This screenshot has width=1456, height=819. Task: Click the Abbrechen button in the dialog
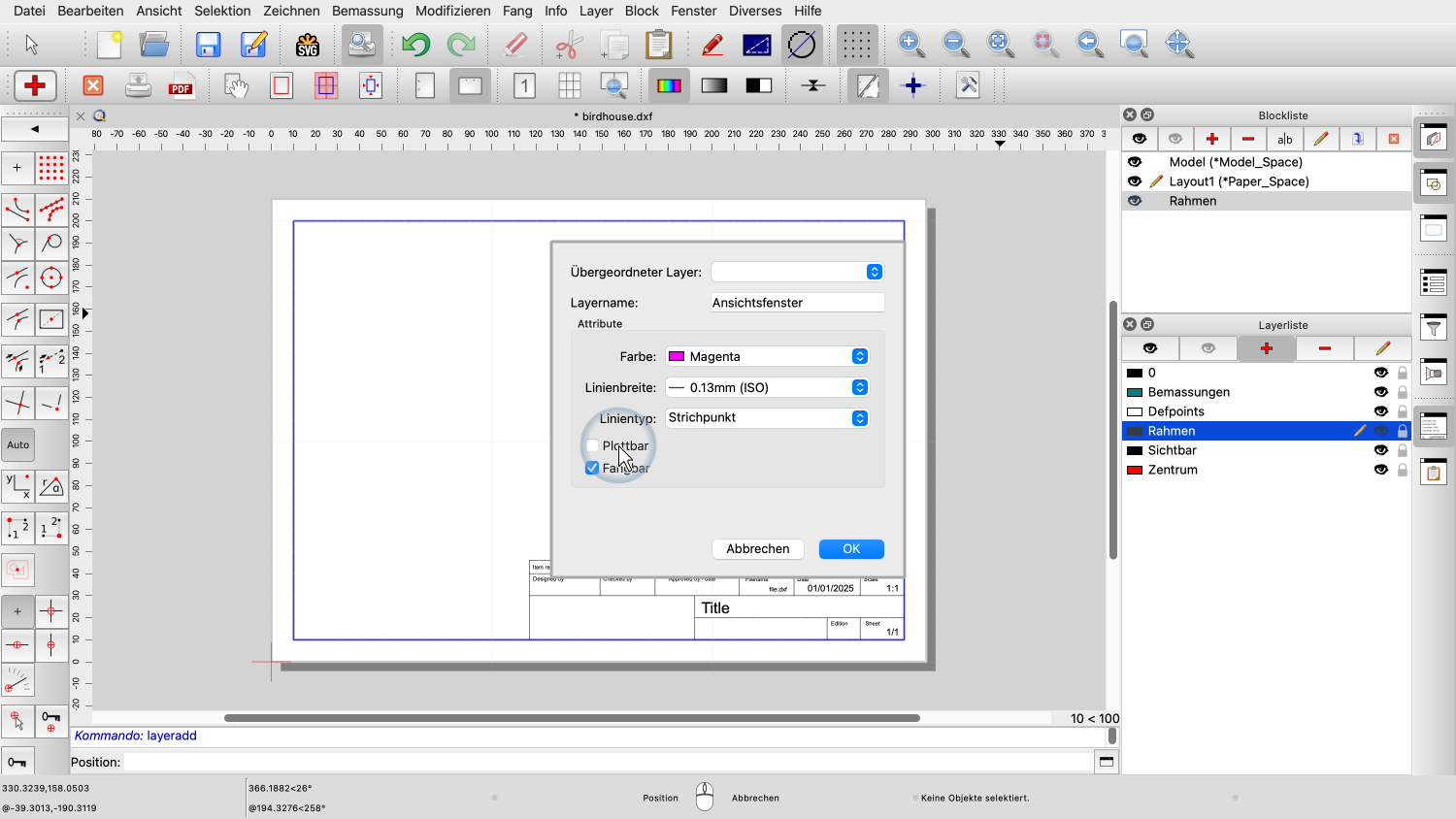tap(758, 549)
